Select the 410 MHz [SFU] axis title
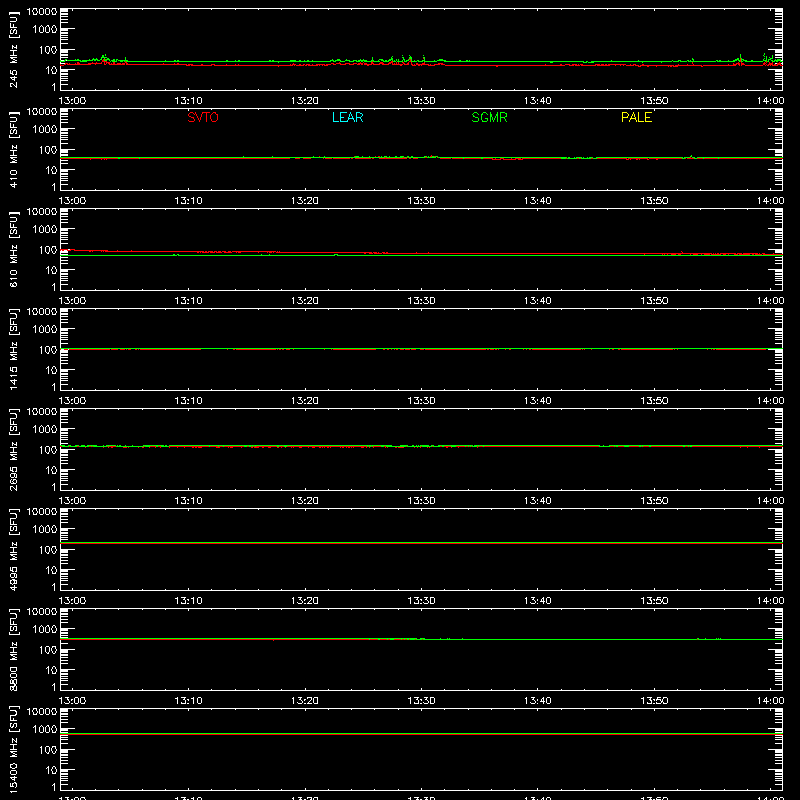The image size is (800, 800). point(13,150)
